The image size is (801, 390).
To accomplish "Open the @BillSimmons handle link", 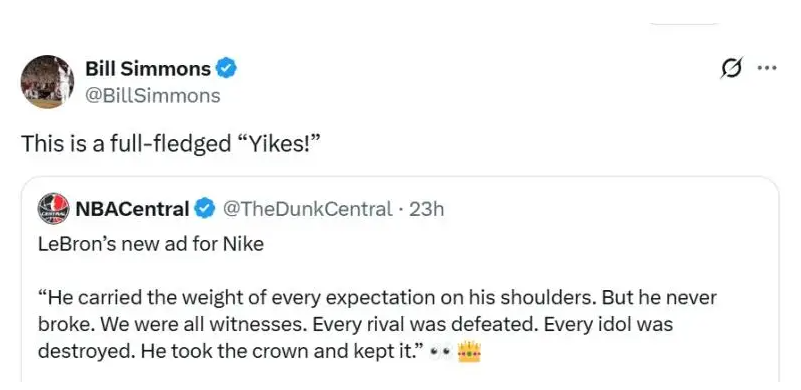I will point(153,96).
